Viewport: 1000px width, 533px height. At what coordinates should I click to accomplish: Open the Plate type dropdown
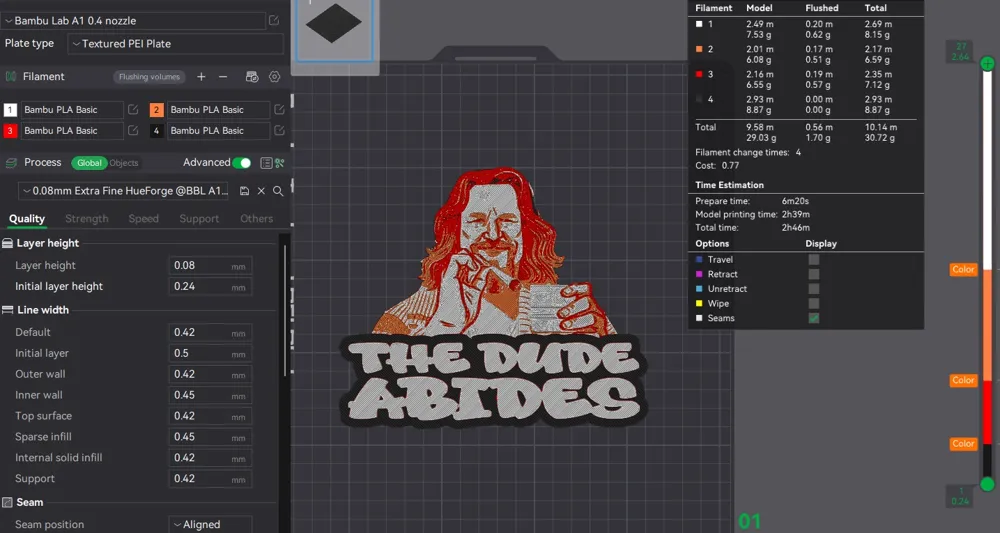175,44
